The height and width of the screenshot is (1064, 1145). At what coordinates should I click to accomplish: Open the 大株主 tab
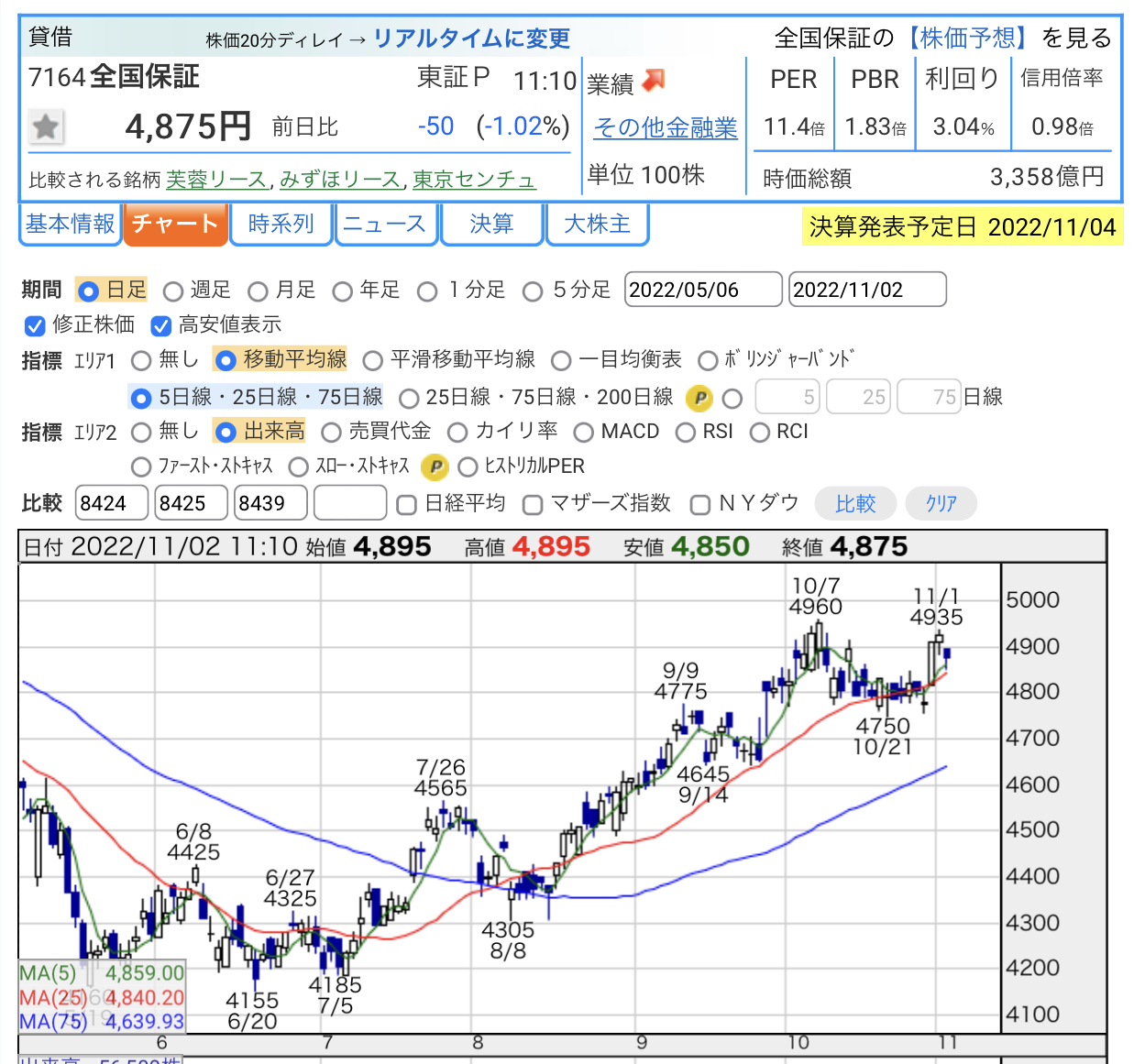coord(597,225)
